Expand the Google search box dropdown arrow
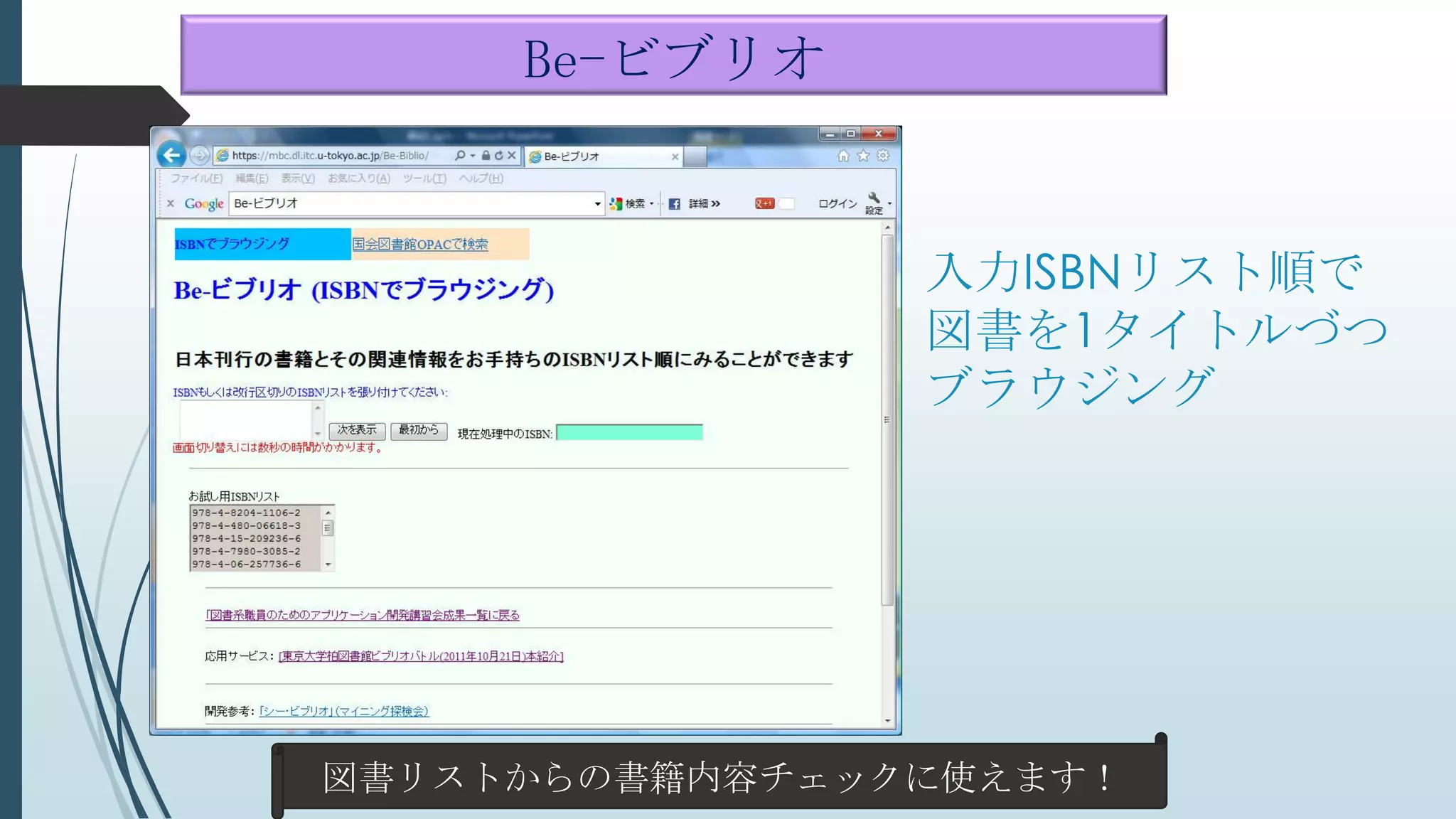 597,204
